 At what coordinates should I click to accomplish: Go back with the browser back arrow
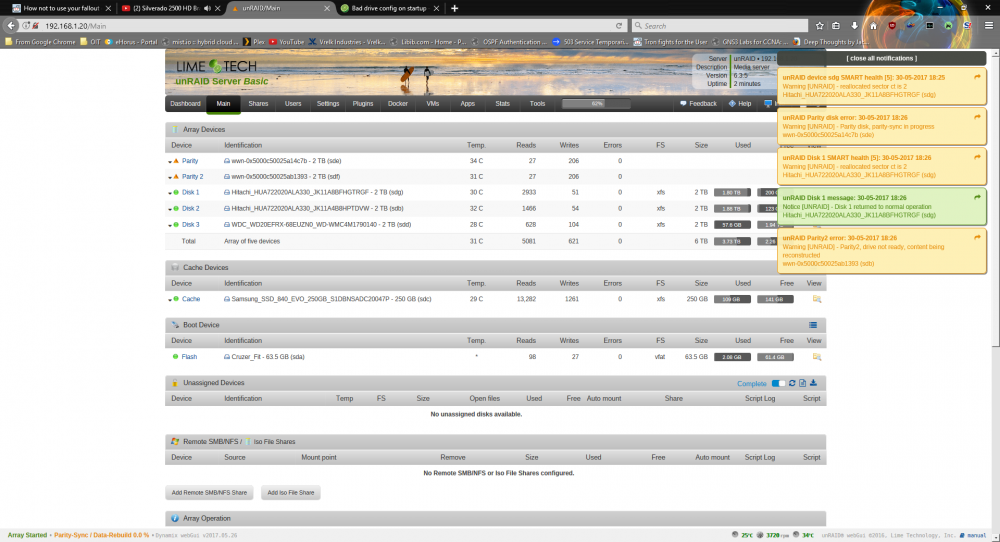tap(11, 26)
